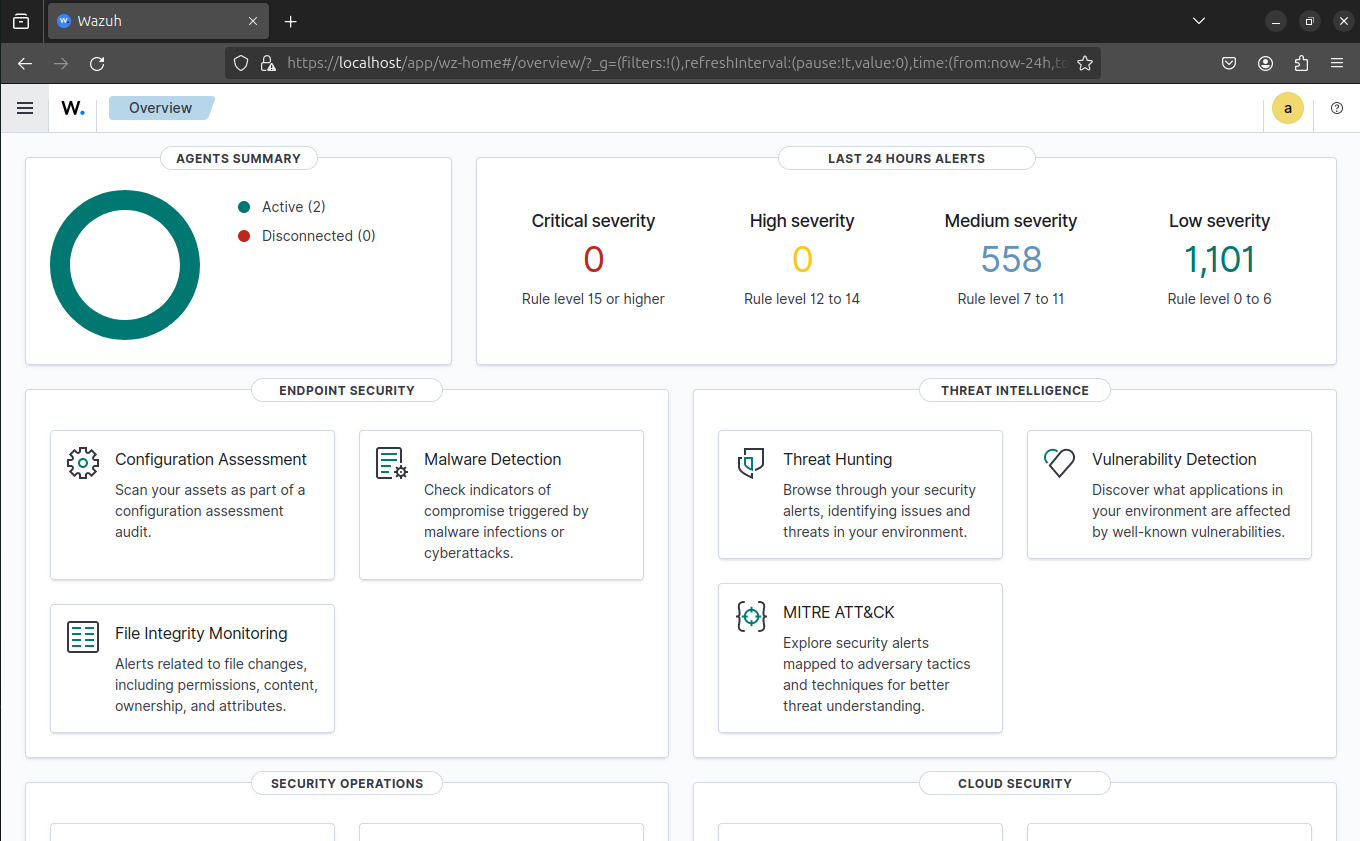Click the Low severity count 1,101
The height and width of the screenshot is (841, 1360).
1219,260
